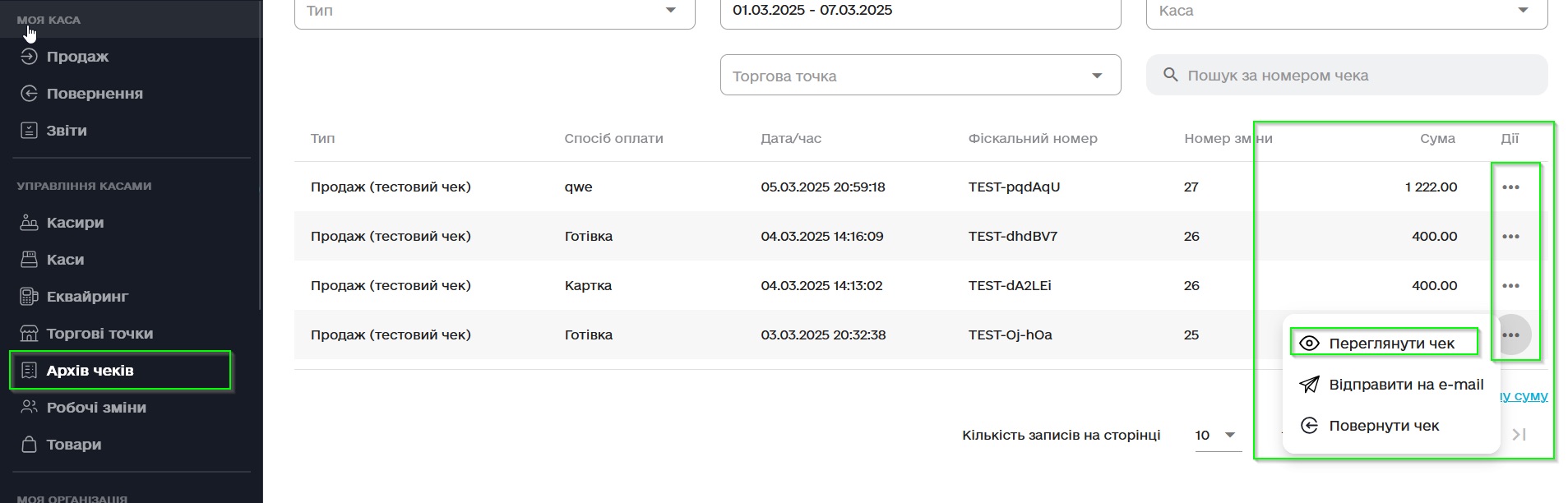Viewport: 1568px width, 503px height.
Task: Select fiscal number TEST-Oj-hOa
Action: (1010, 335)
